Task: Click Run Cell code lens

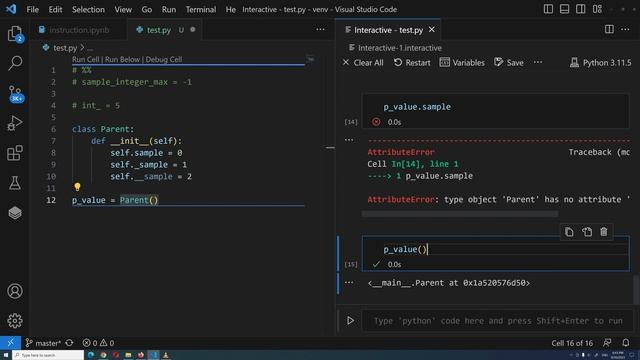Action: coord(85,59)
